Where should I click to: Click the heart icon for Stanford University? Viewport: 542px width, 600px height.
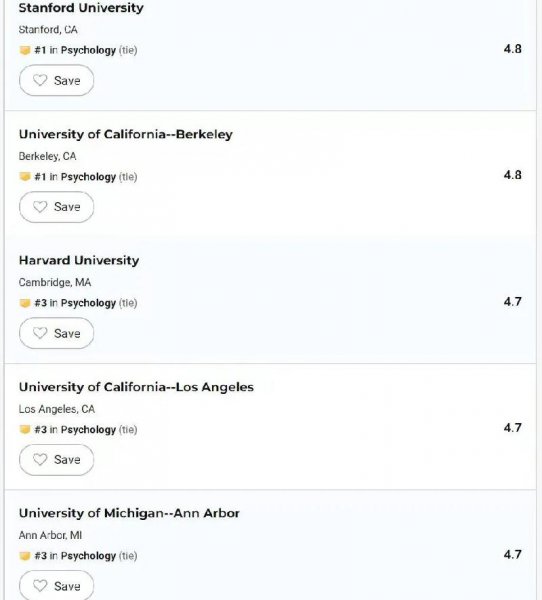pos(40,80)
